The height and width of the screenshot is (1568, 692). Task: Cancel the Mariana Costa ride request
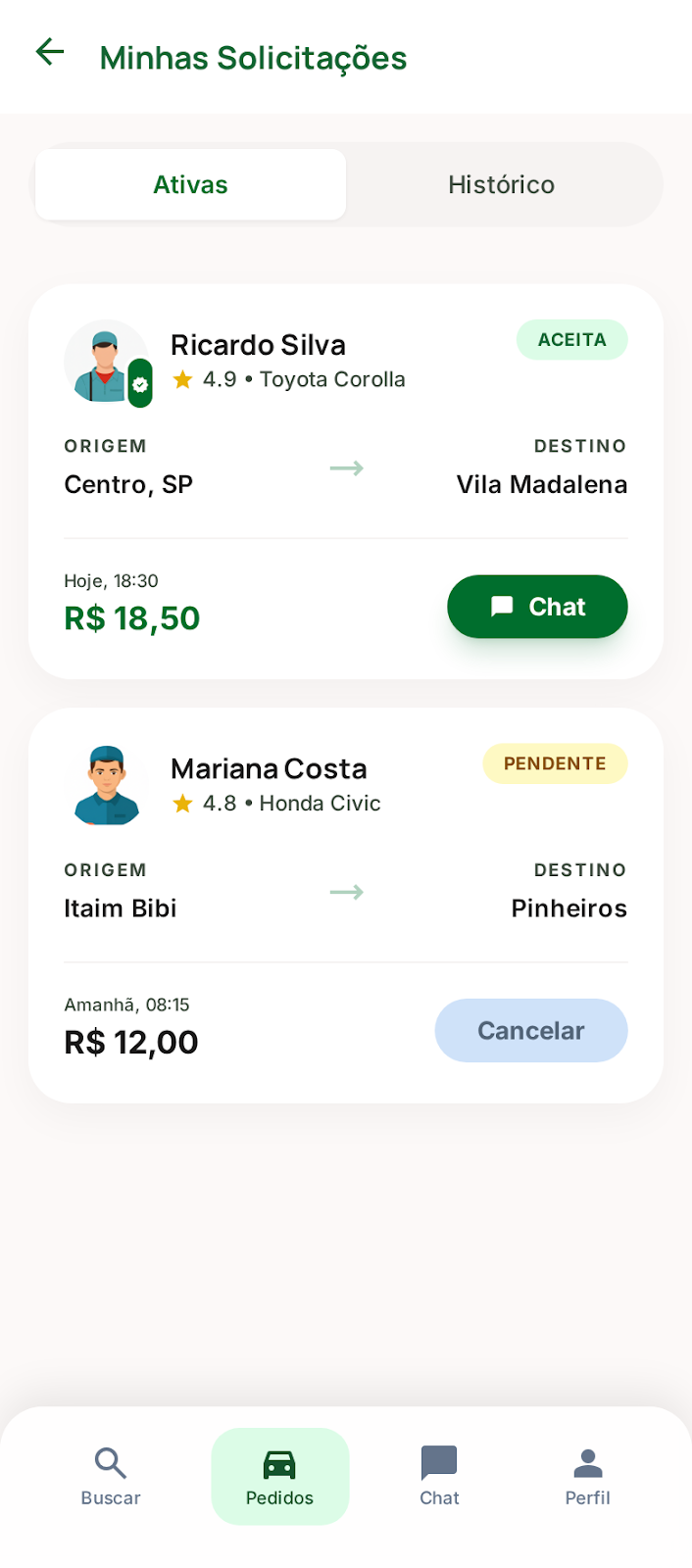(x=530, y=1030)
